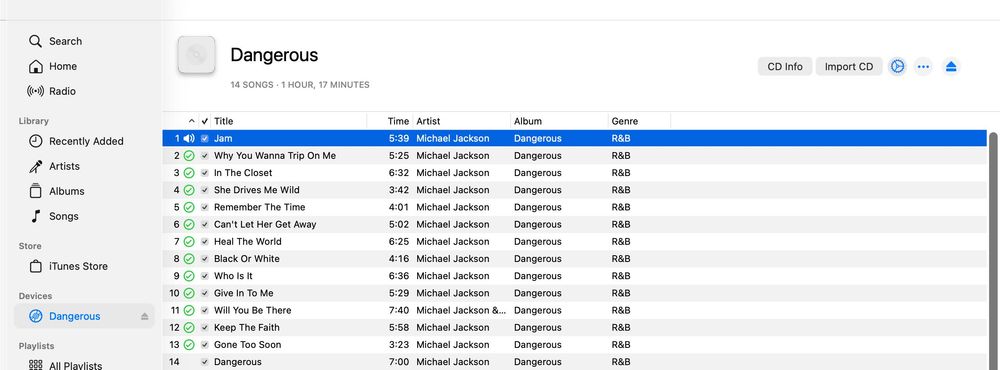Screen dimensions: 1000x370
Task: Click imported checkmark icon on track 5
Action: (189, 207)
